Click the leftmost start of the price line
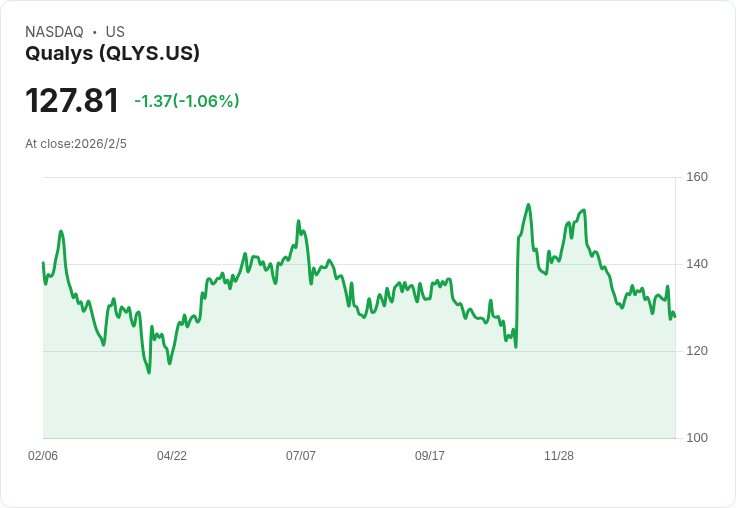Image resolution: width=736 pixels, height=508 pixels. 43,263
